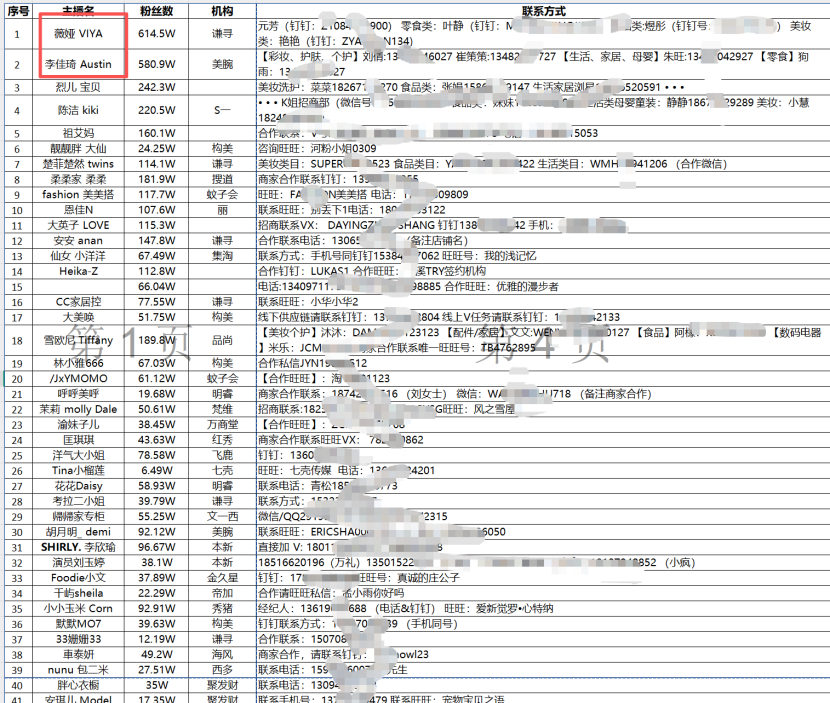Screen dimensions: 830x703
Task: Click the cell 安安 anan
Action: coord(78,241)
